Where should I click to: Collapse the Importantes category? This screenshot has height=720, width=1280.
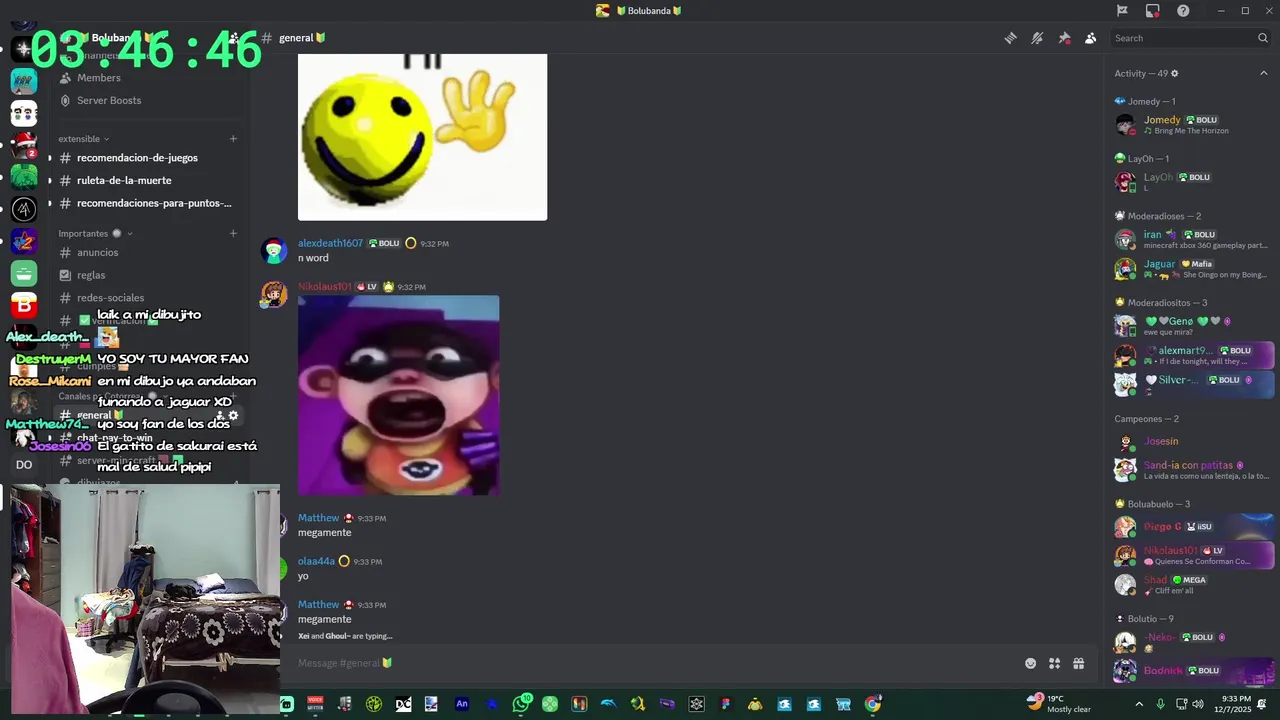pyautogui.click(x=95, y=233)
